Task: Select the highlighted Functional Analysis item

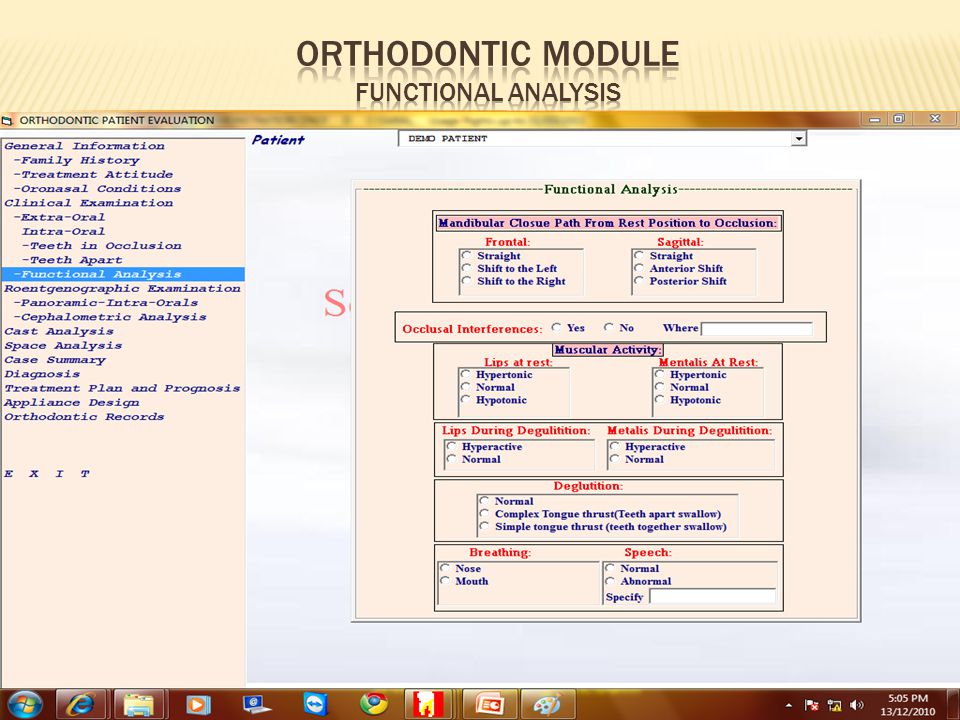Action: 122,274
